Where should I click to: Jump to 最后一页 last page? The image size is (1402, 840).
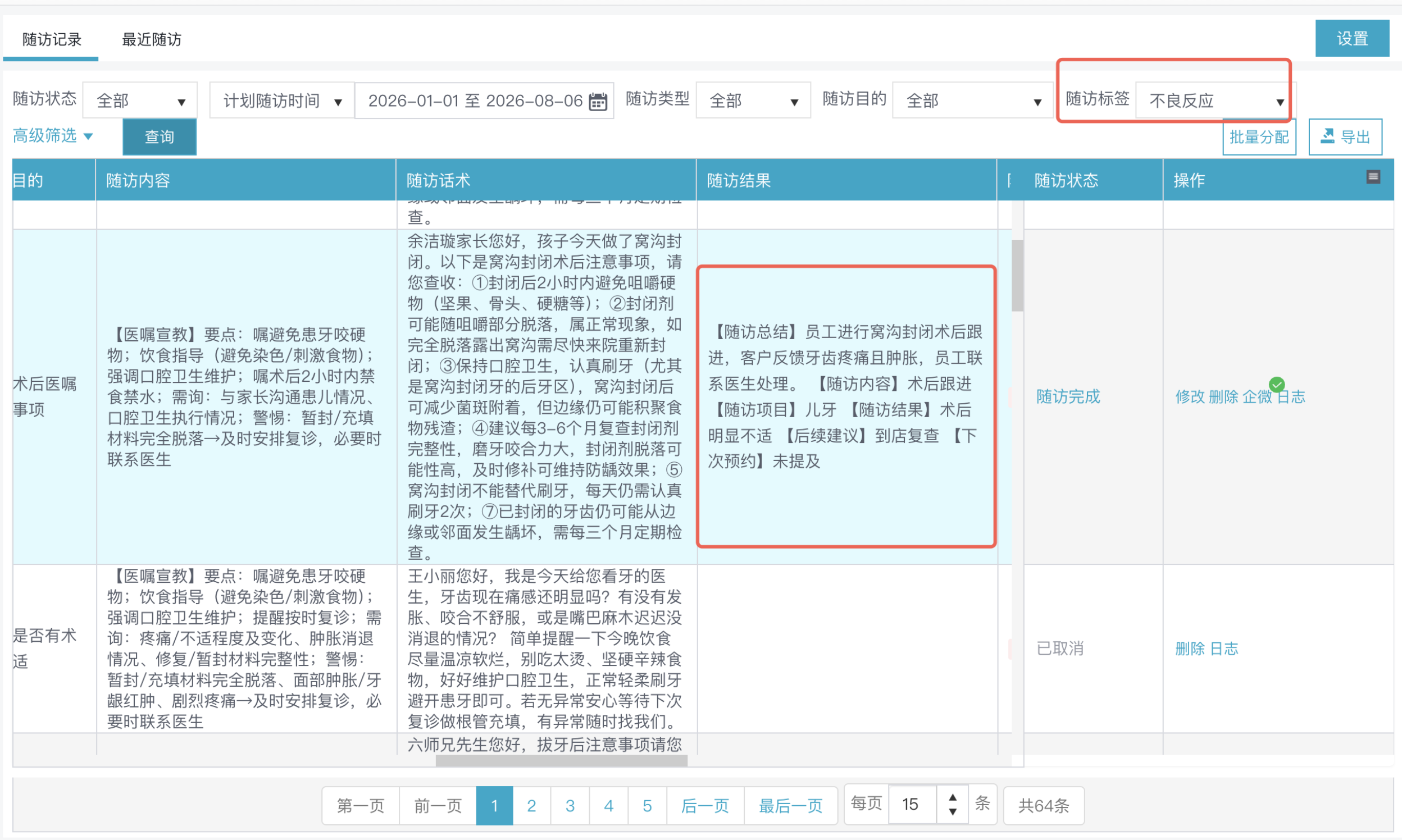(x=790, y=806)
